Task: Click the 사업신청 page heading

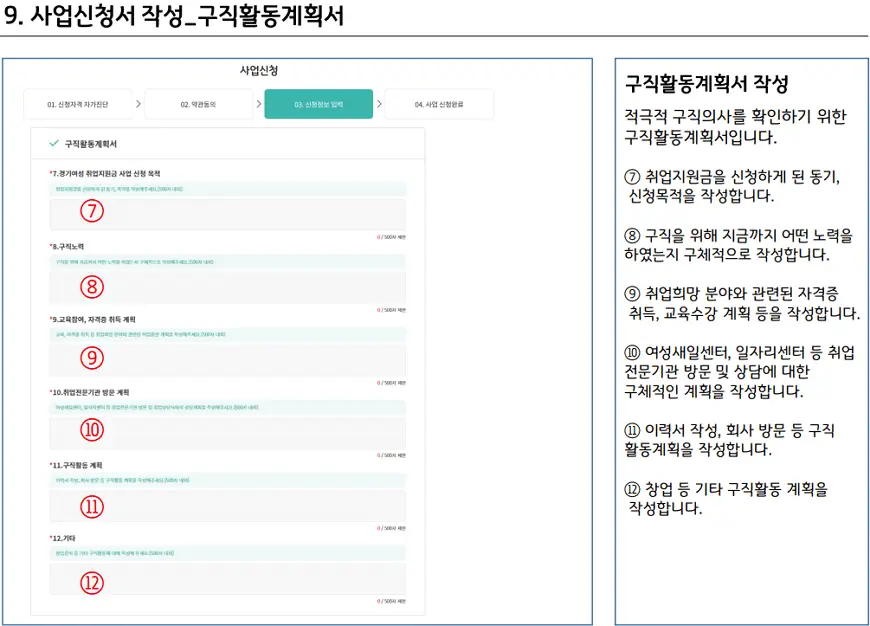Action: (259, 71)
